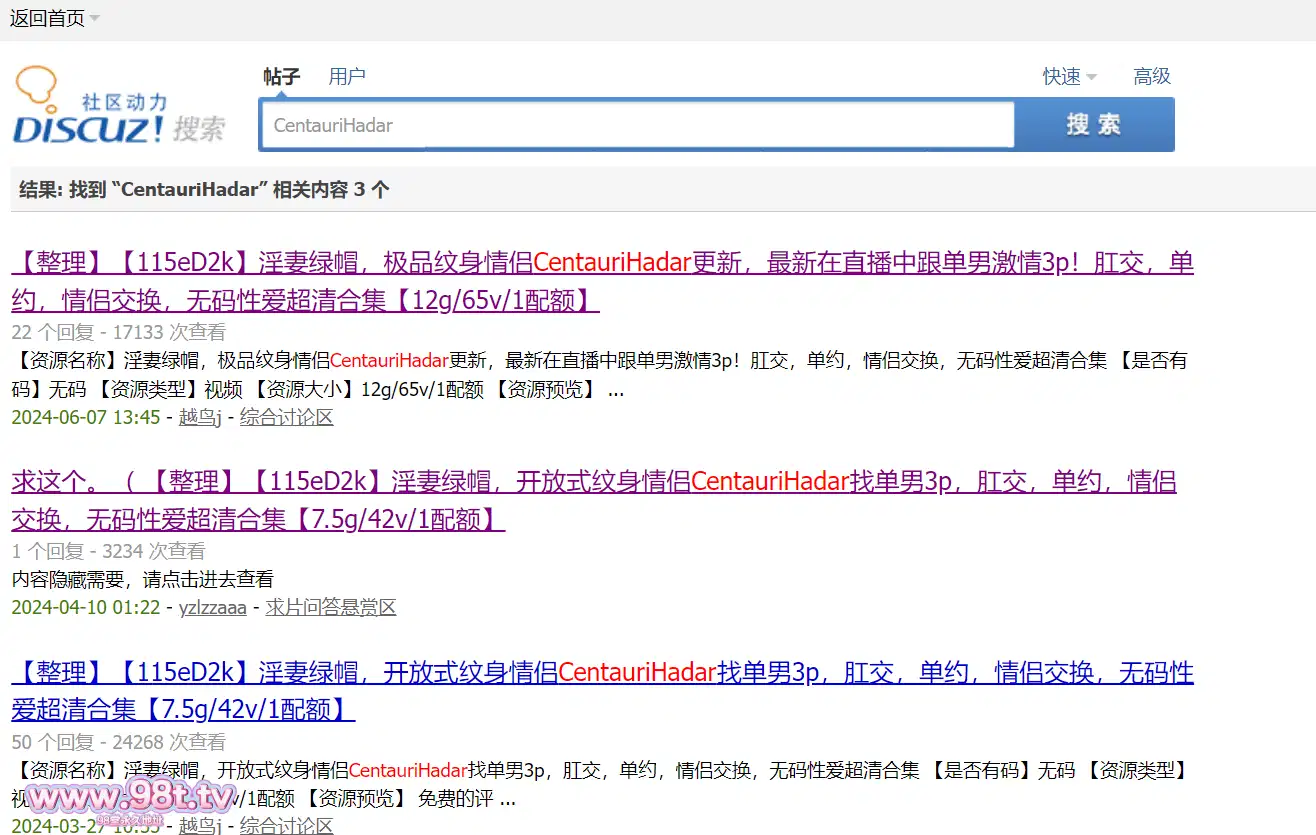Screen dimensions: 1316x835
Task: Open the 求片问答悬赏区 forum link
Action: click(x=331, y=607)
